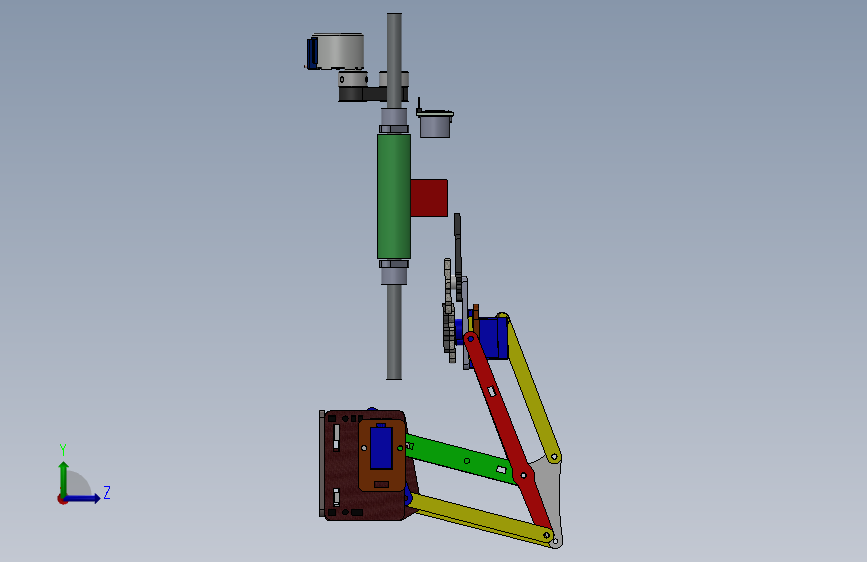The image size is (867, 562).
Task: Select the lower yellow linkage bar
Action: click(x=481, y=519)
